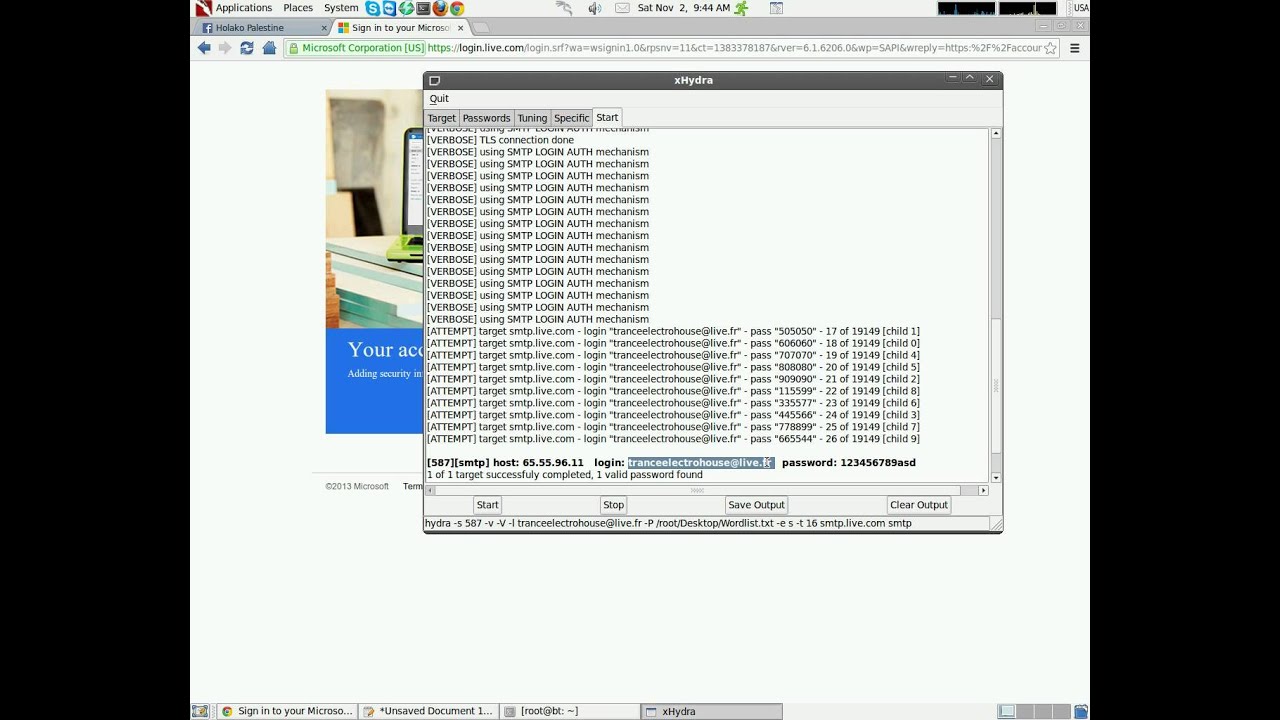This screenshot has width=1280, height=720.
Task: Click the green running man icon
Action: [741, 8]
